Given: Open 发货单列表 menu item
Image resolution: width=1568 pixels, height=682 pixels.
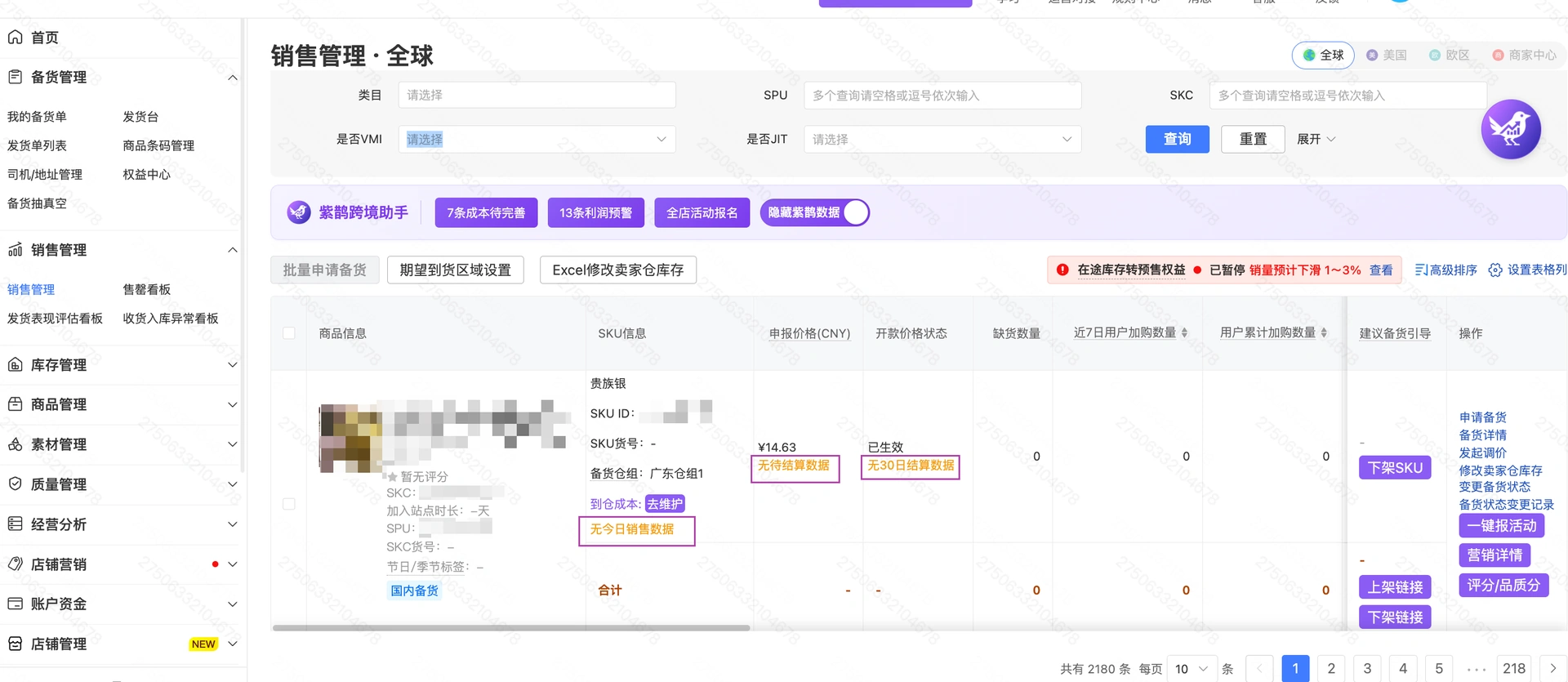Looking at the screenshot, I should [x=37, y=145].
